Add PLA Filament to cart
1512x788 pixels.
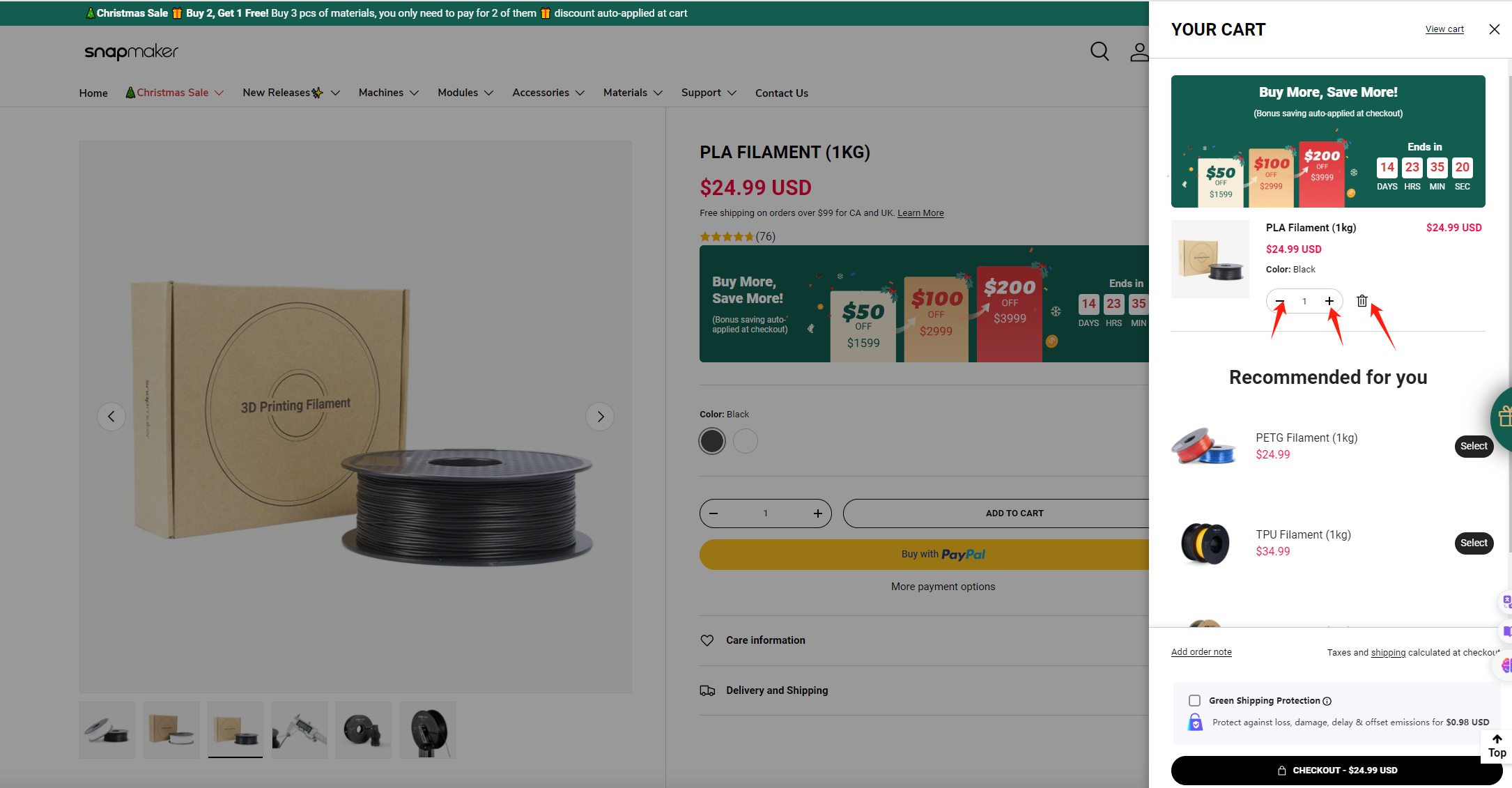coord(996,513)
